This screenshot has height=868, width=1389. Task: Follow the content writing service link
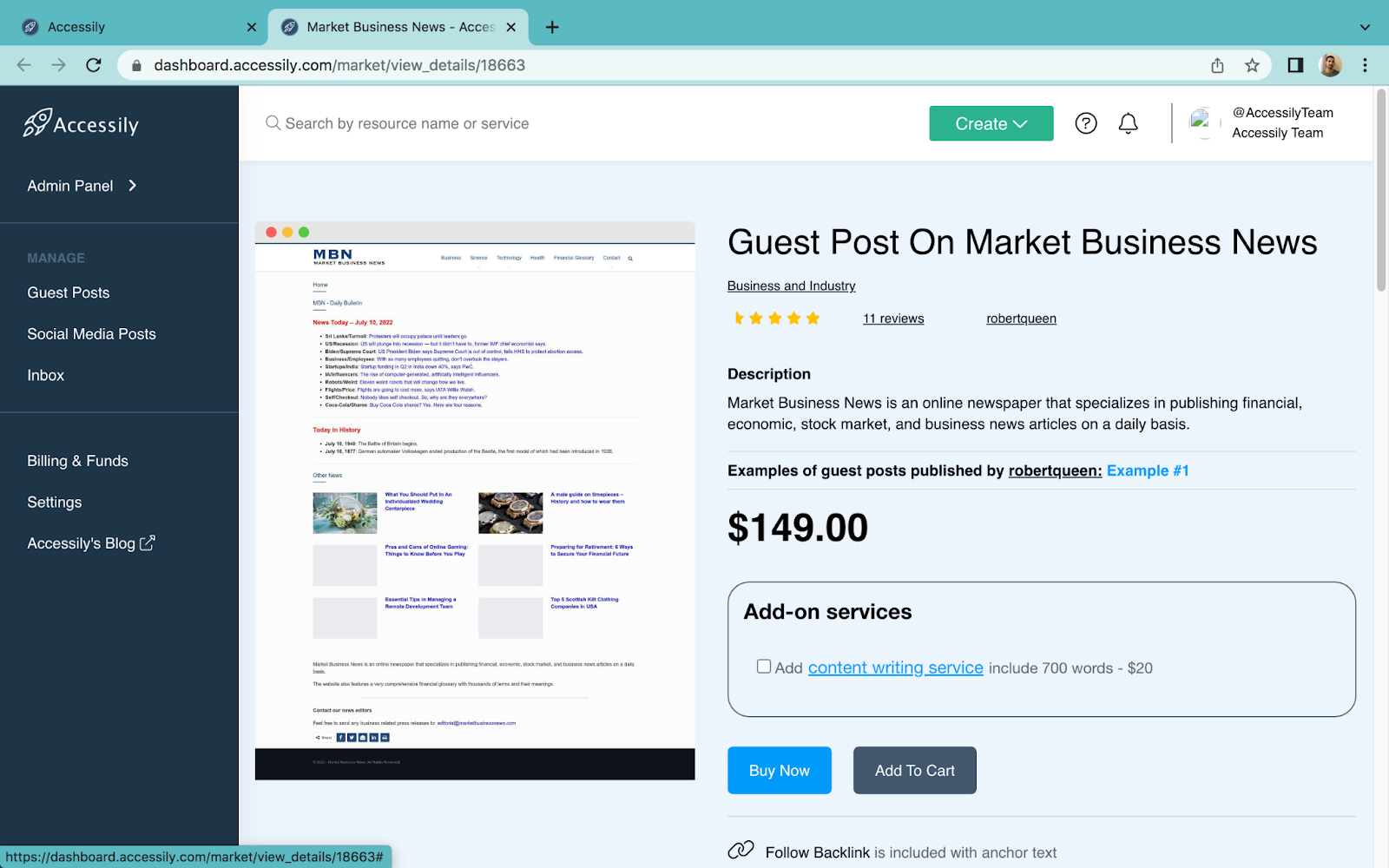pyautogui.click(x=896, y=667)
